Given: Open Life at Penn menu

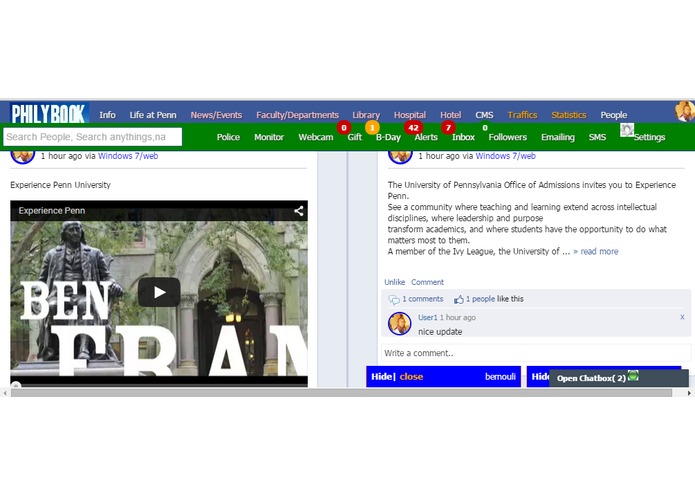Looking at the screenshot, I should [153, 115].
